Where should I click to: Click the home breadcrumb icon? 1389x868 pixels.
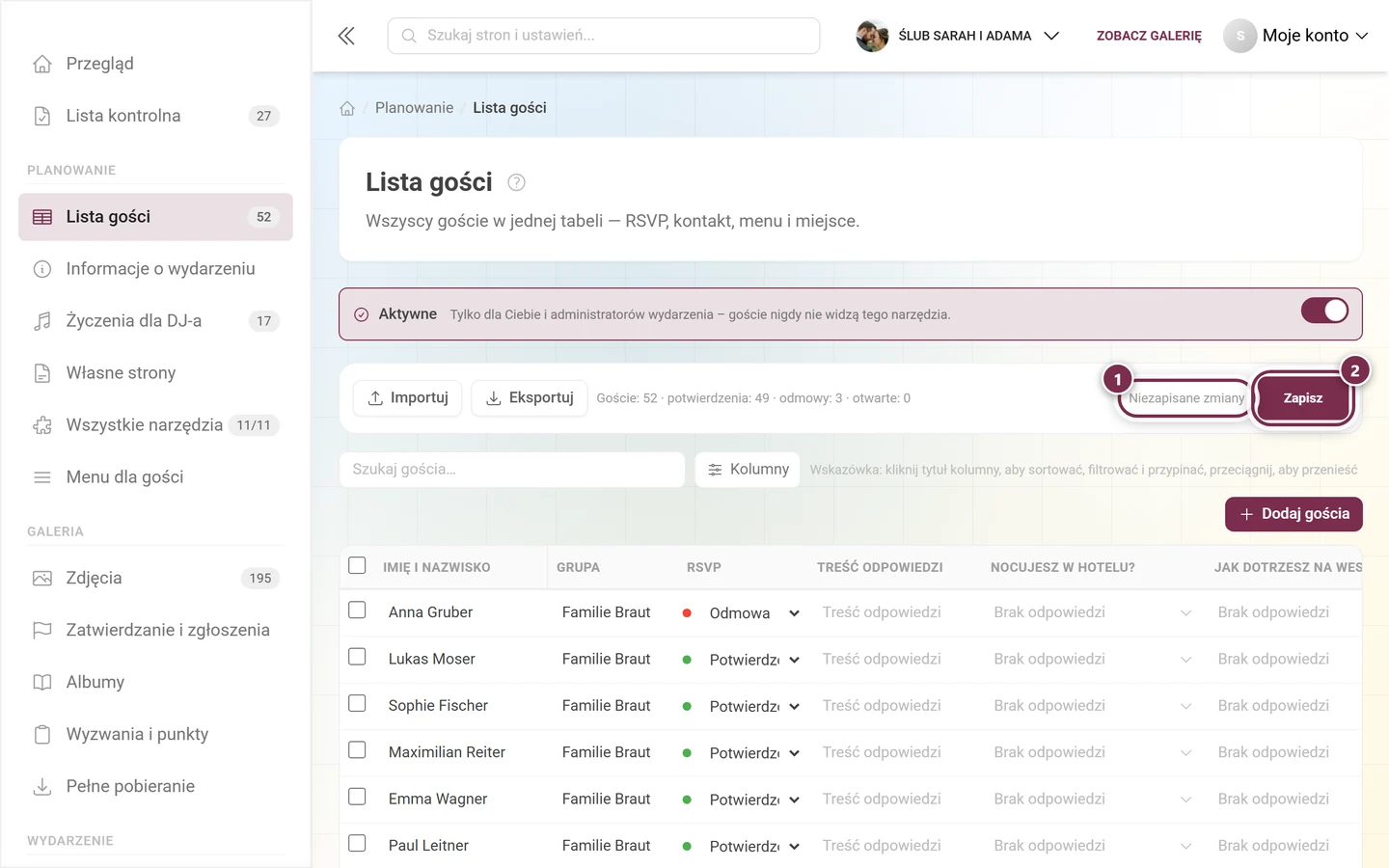click(x=347, y=108)
